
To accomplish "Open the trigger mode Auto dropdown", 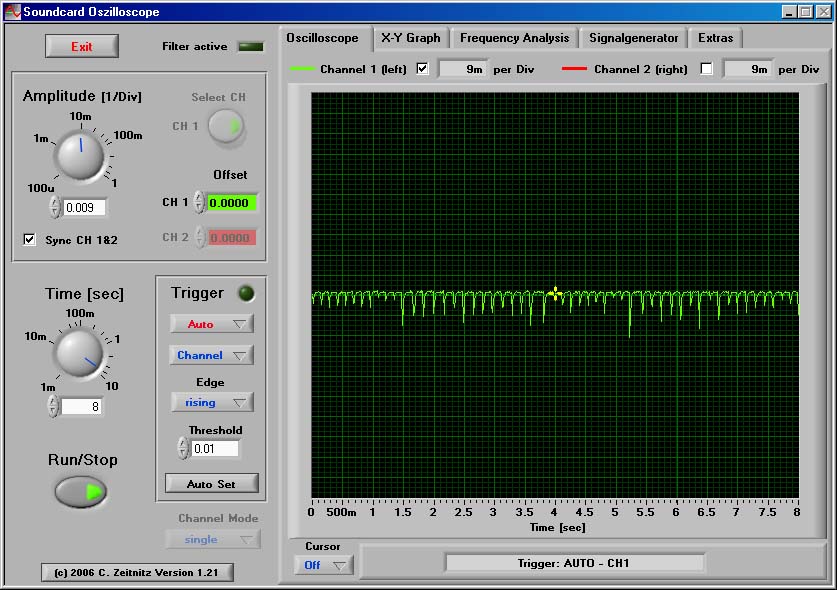I will 211,324.
